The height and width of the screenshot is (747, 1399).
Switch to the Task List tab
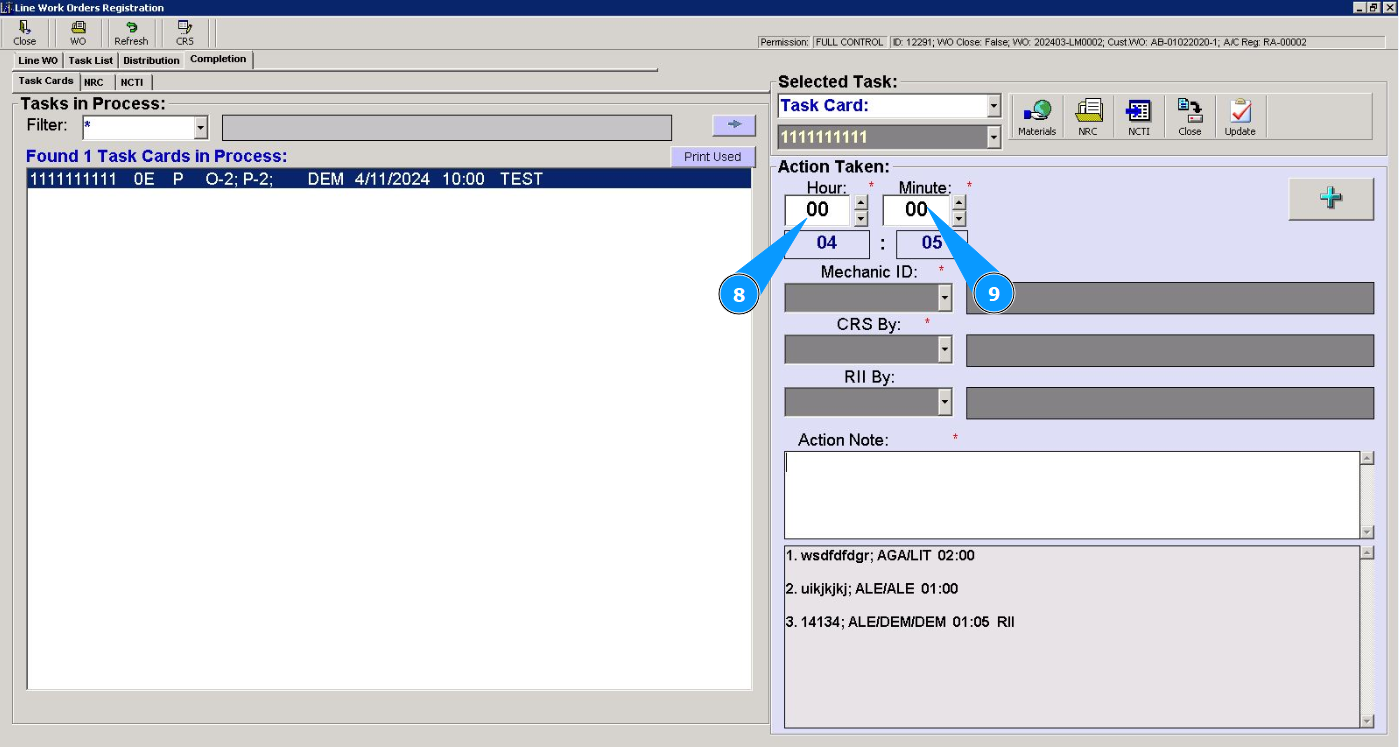[x=91, y=61]
